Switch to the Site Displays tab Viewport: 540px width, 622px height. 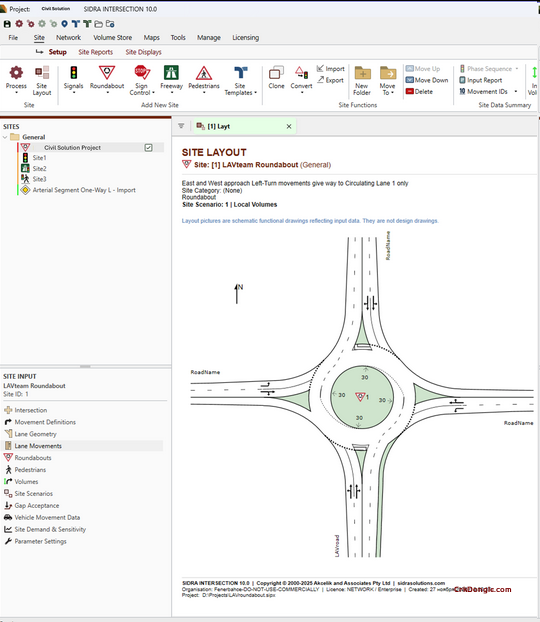[x=144, y=52]
